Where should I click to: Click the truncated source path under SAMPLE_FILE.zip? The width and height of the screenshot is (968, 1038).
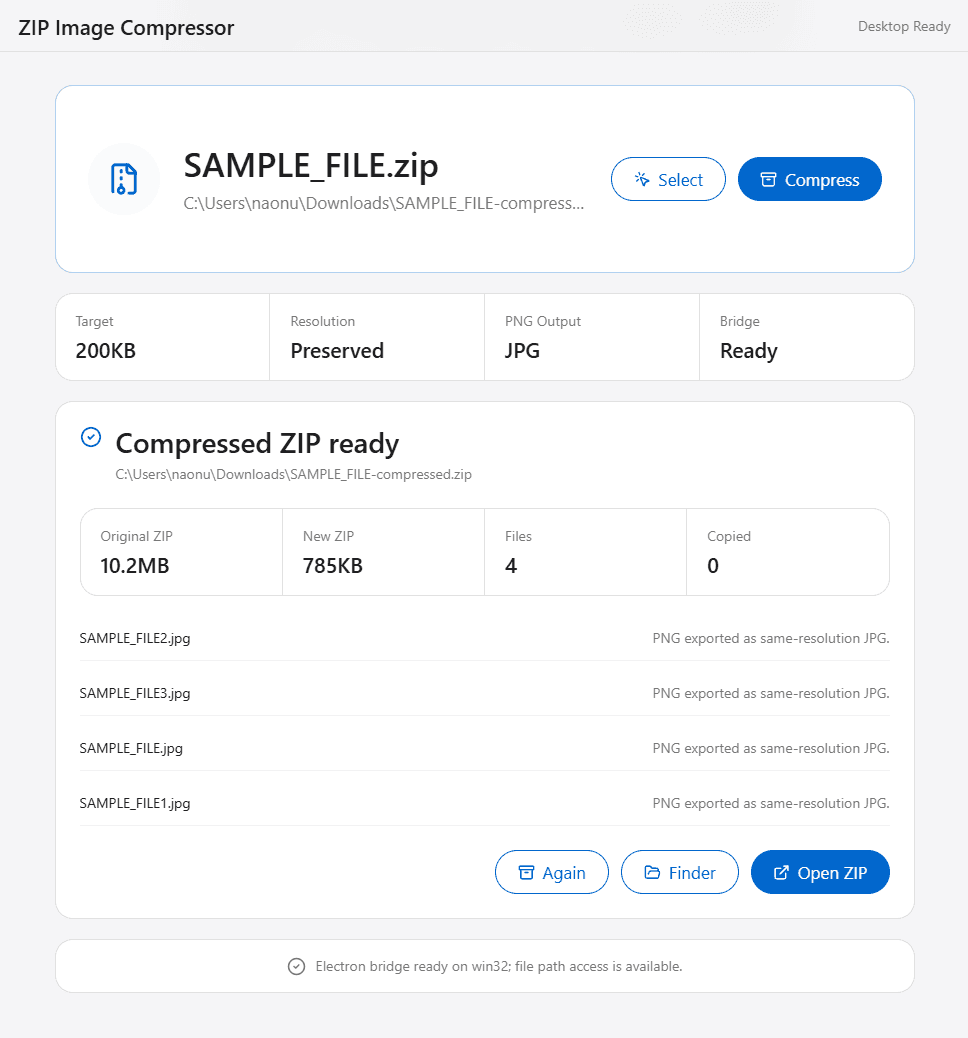pos(384,203)
